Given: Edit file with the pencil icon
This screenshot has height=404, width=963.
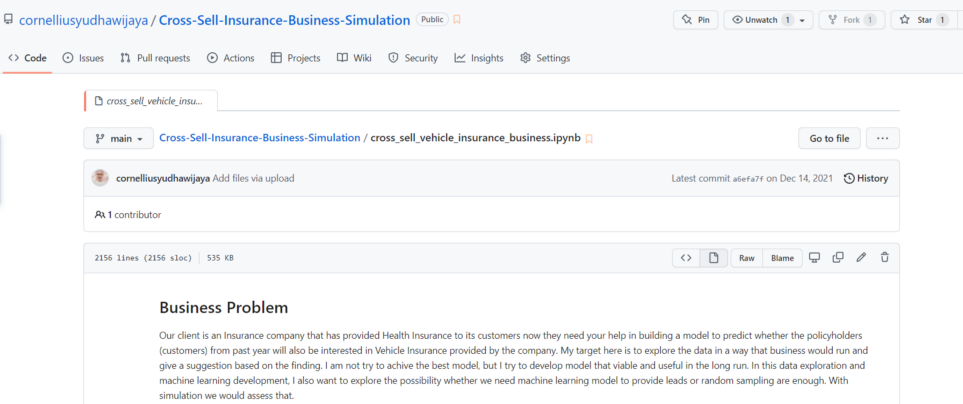Looking at the screenshot, I should 861,258.
